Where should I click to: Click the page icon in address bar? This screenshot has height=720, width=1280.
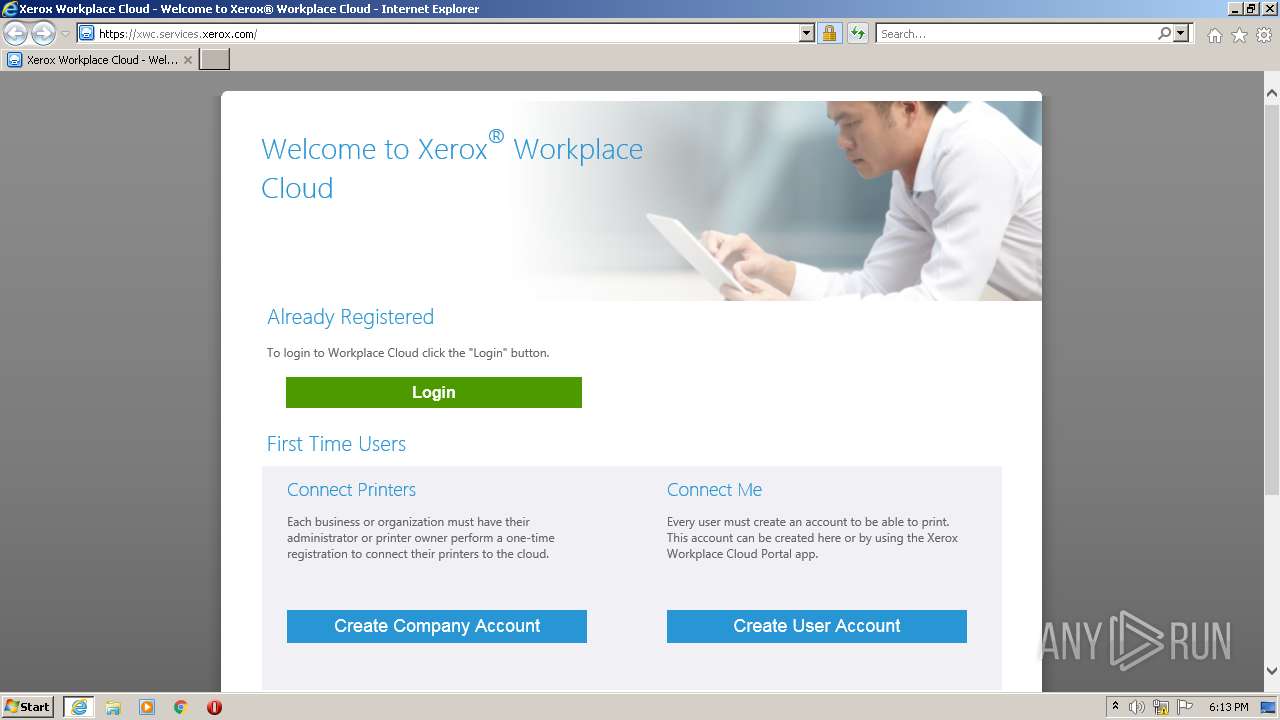(87, 33)
